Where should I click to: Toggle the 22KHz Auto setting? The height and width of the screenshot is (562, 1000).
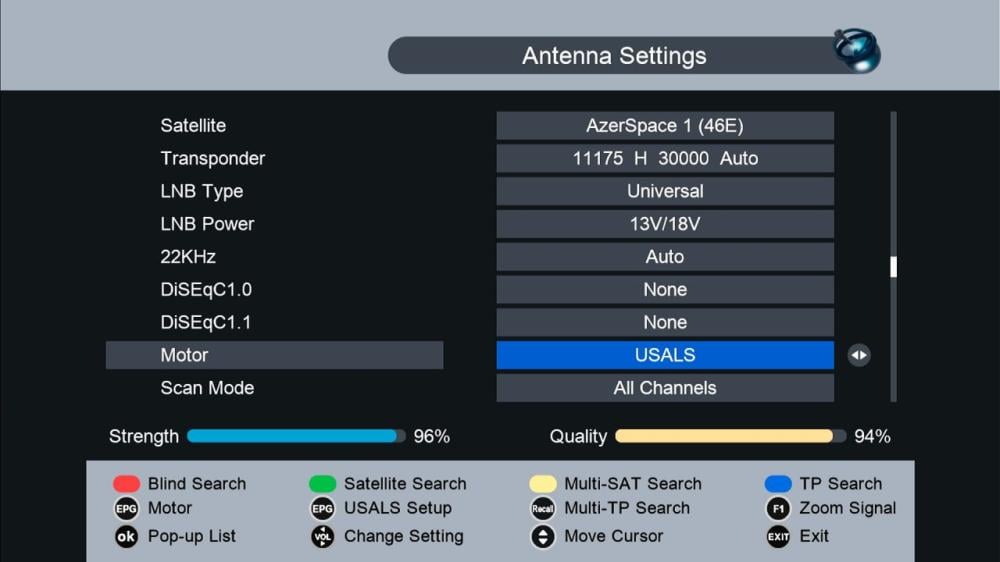(665, 257)
